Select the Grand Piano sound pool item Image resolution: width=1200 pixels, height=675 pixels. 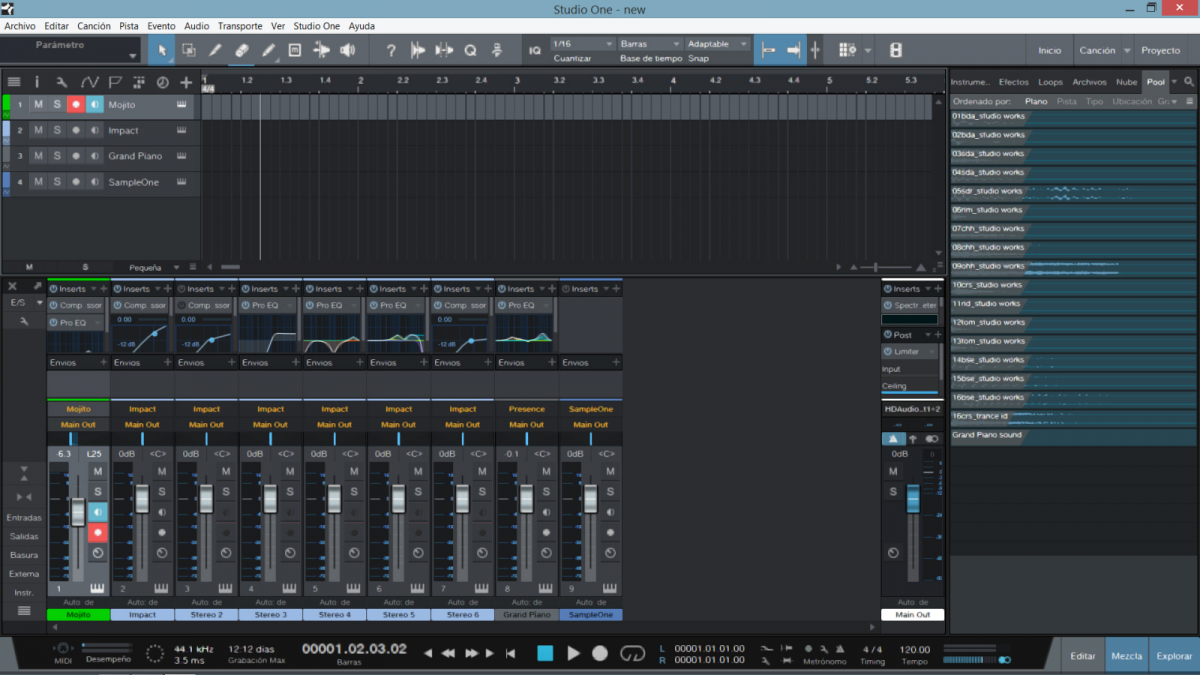pyautogui.click(x=1071, y=435)
